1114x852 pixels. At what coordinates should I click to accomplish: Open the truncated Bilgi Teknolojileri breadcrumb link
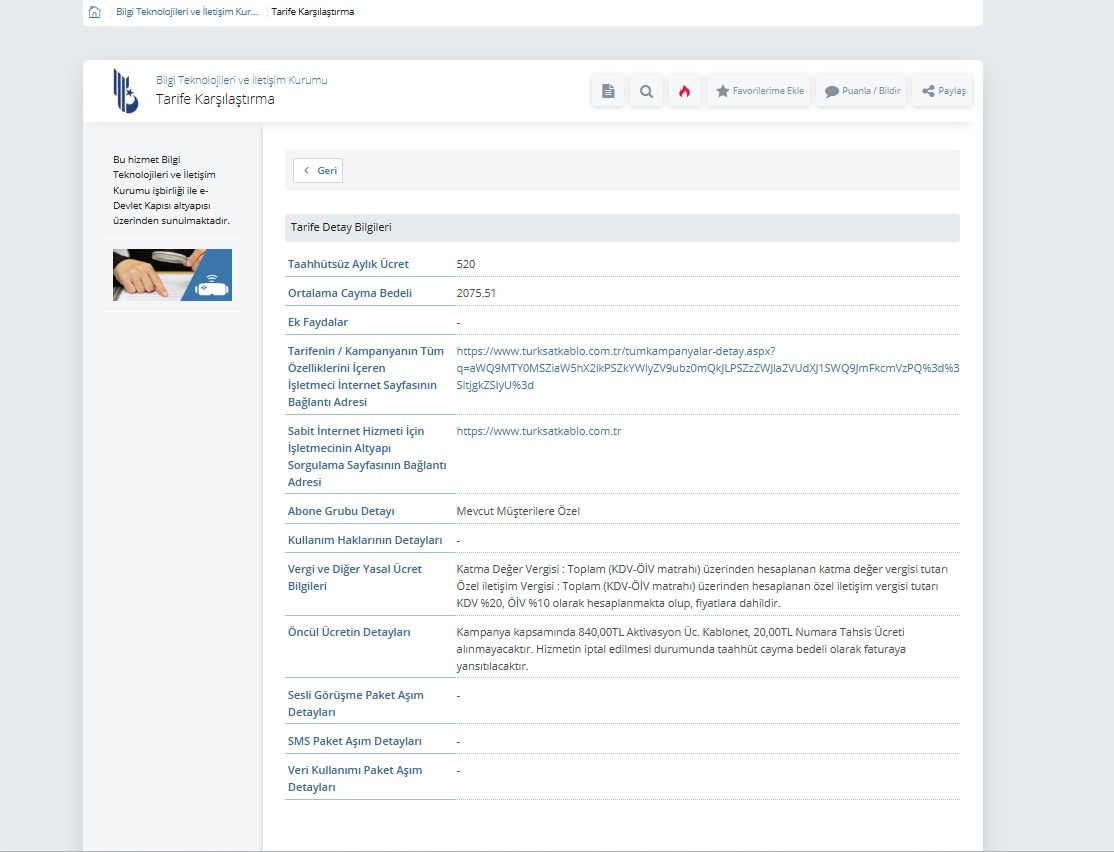point(187,12)
